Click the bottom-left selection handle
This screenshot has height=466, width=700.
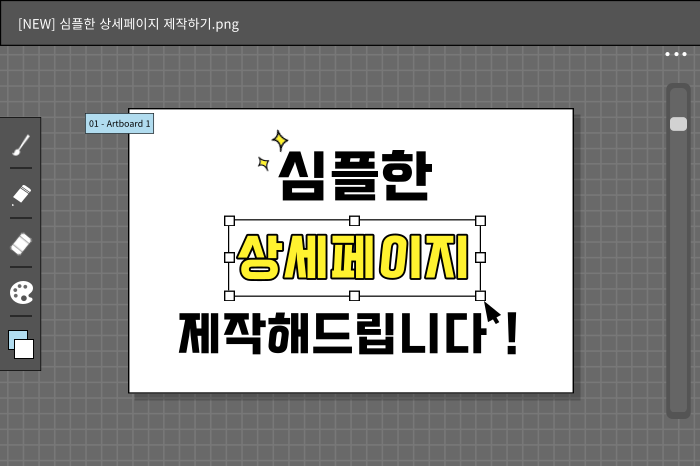click(x=229, y=296)
